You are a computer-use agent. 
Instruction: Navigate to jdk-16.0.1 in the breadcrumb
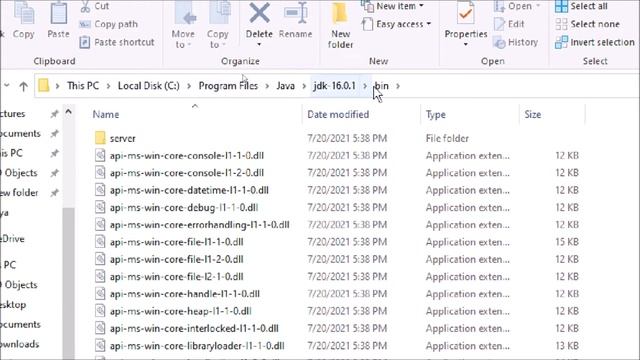coord(335,86)
